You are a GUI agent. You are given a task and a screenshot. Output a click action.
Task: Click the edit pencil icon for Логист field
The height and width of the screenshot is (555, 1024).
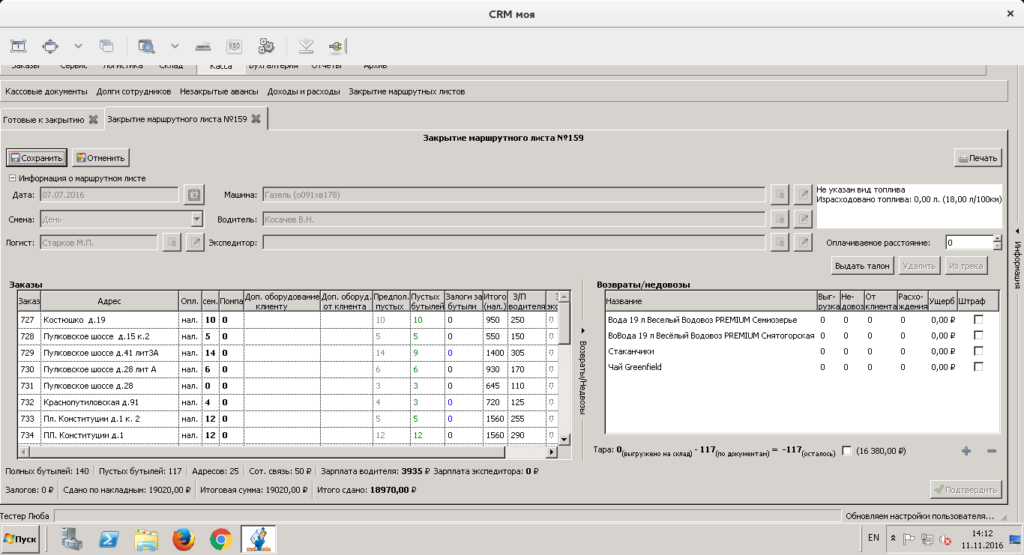click(195, 242)
